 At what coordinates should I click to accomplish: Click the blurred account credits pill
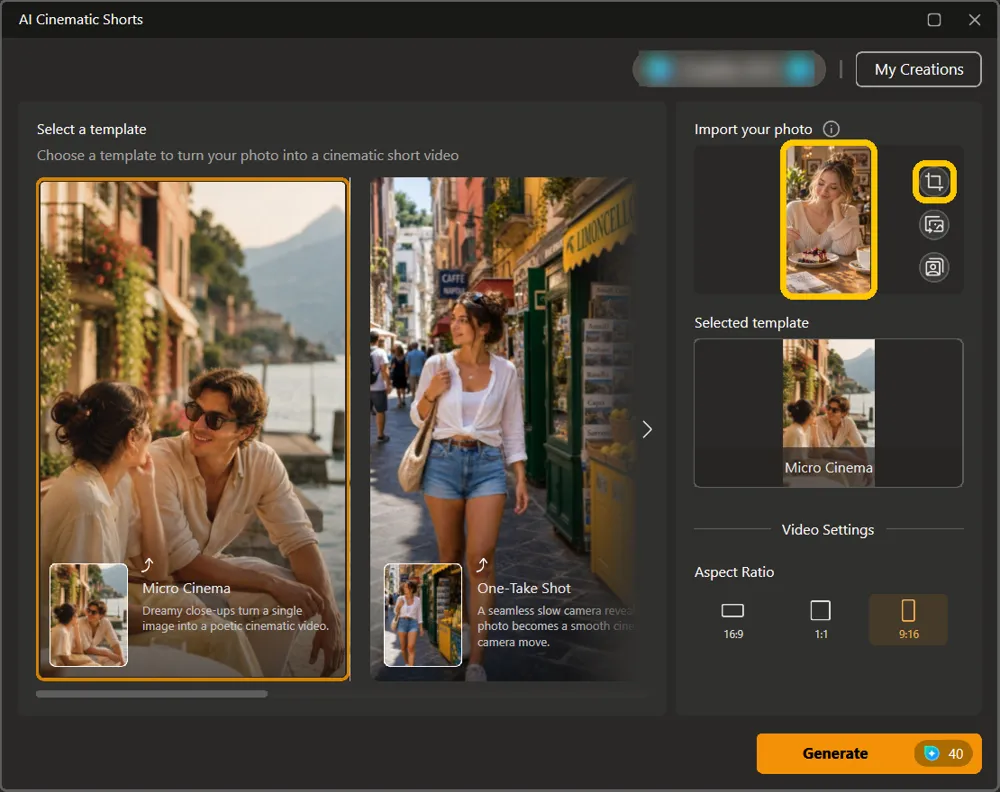click(x=729, y=69)
